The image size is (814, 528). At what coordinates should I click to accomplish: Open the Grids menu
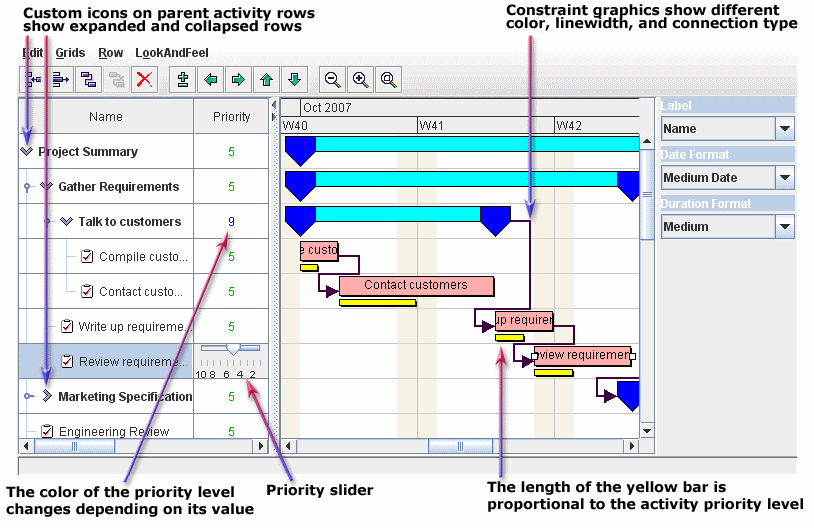point(70,52)
